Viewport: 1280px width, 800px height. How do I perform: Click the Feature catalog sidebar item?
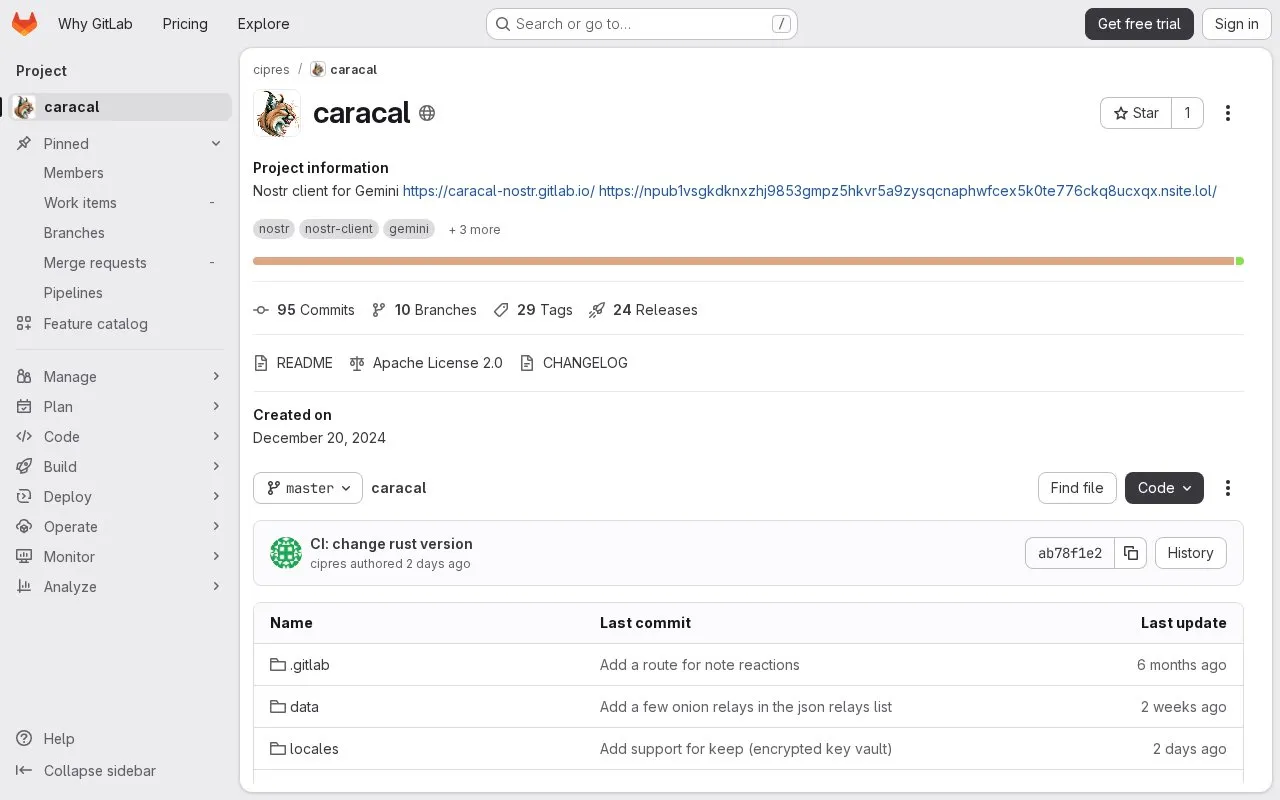coord(120,324)
